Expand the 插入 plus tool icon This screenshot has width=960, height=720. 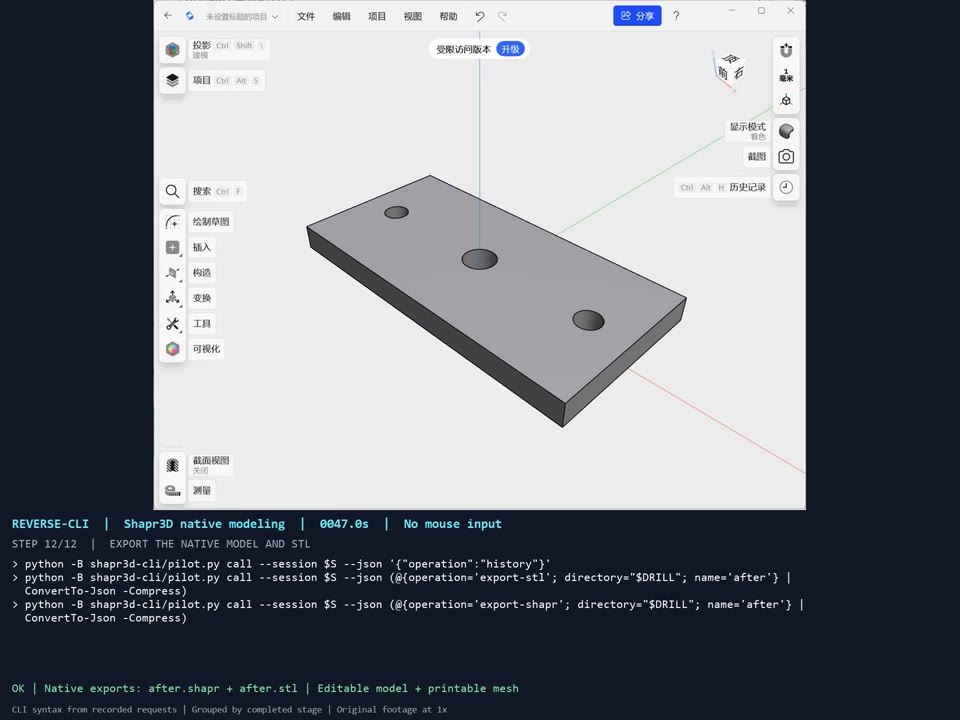point(173,247)
